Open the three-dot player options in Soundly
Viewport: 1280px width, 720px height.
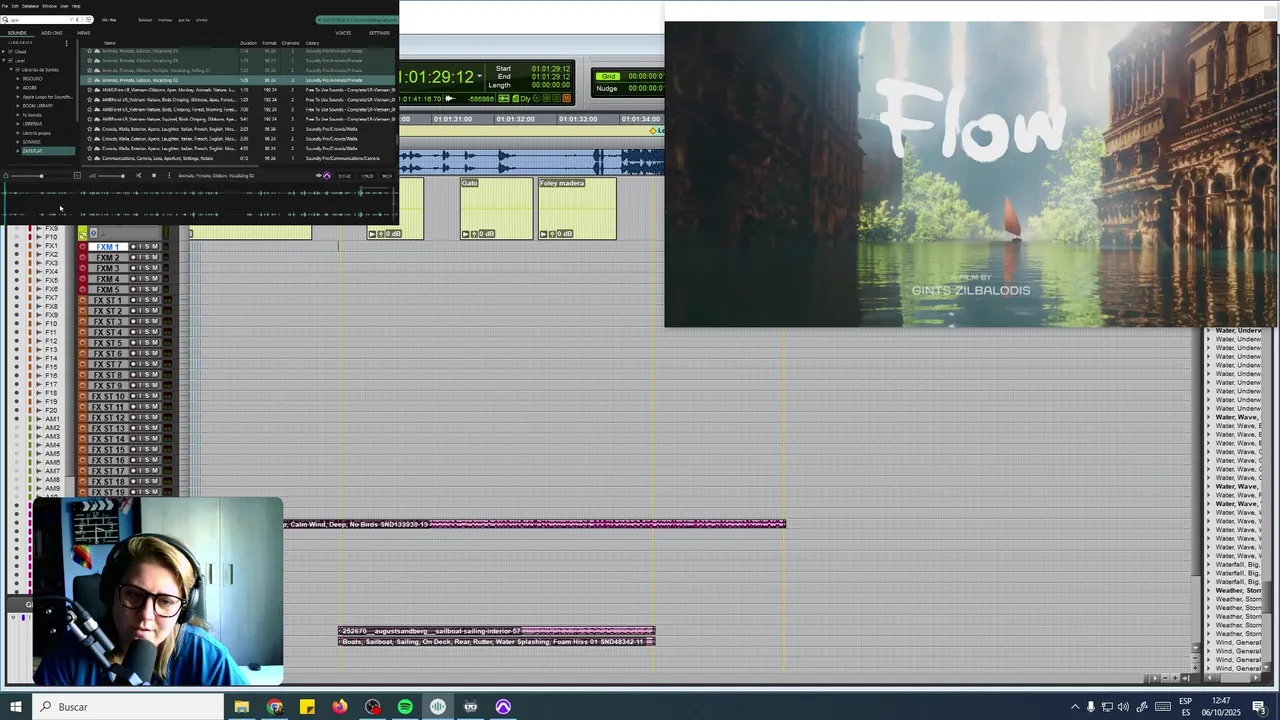click(x=169, y=176)
